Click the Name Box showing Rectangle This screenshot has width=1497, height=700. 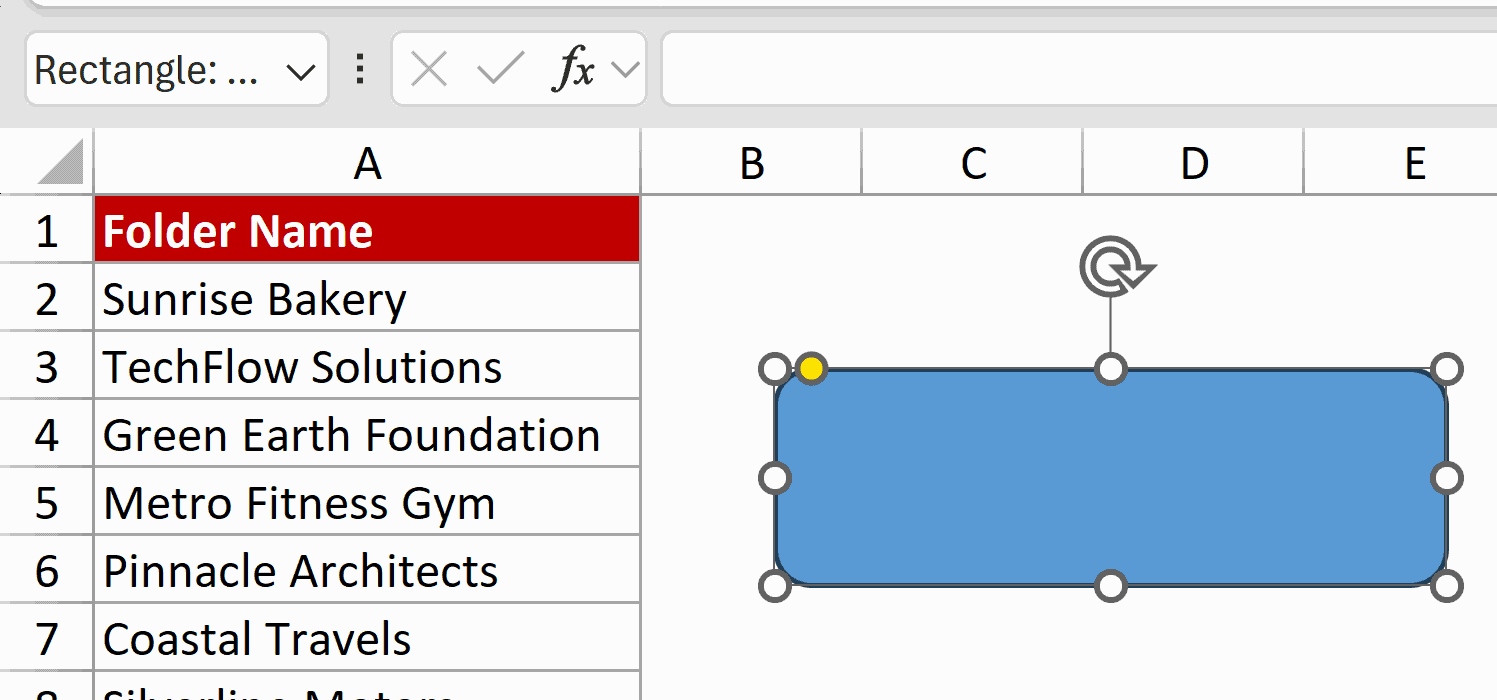[150, 68]
